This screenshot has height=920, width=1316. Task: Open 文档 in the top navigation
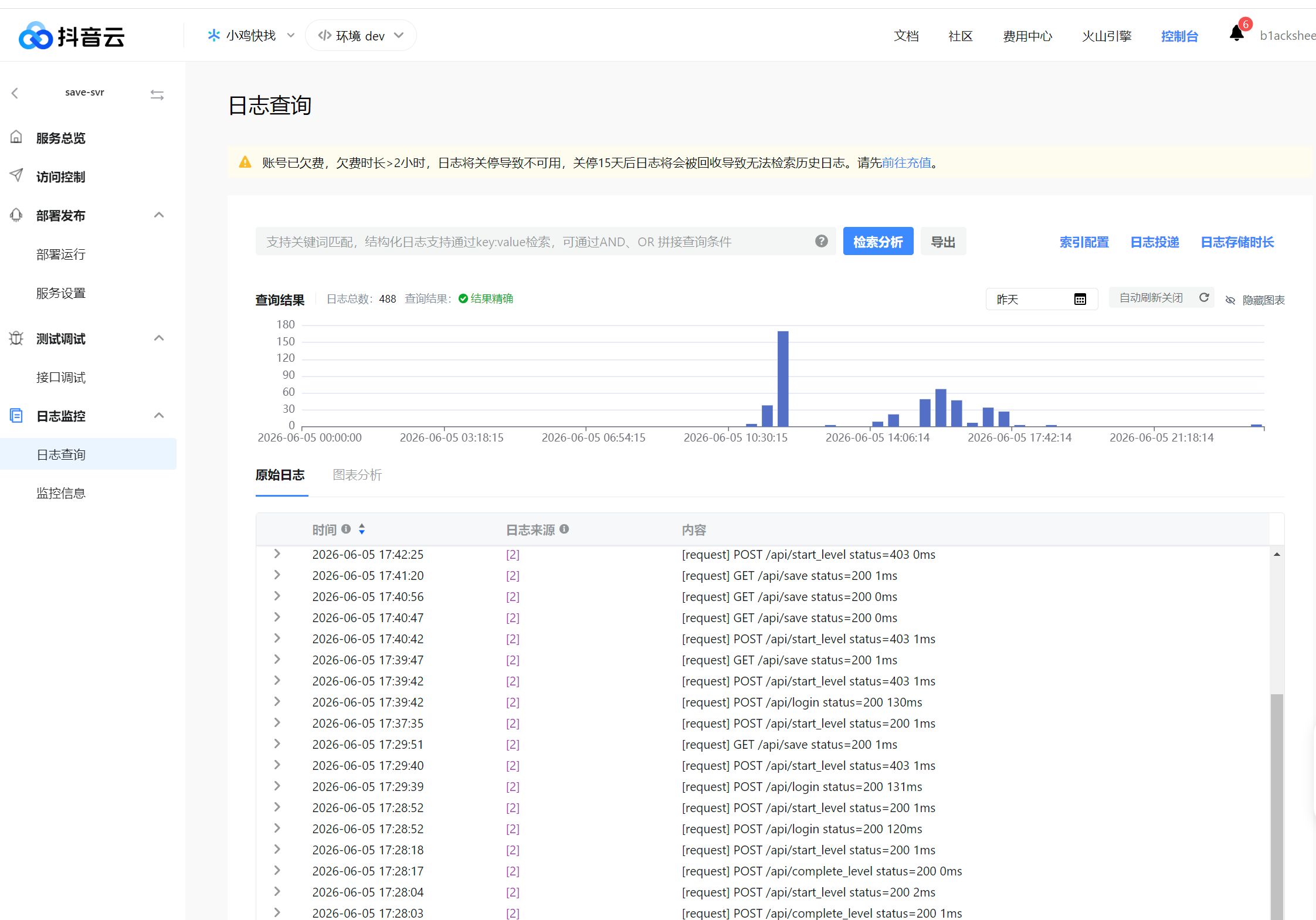(x=906, y=36)
